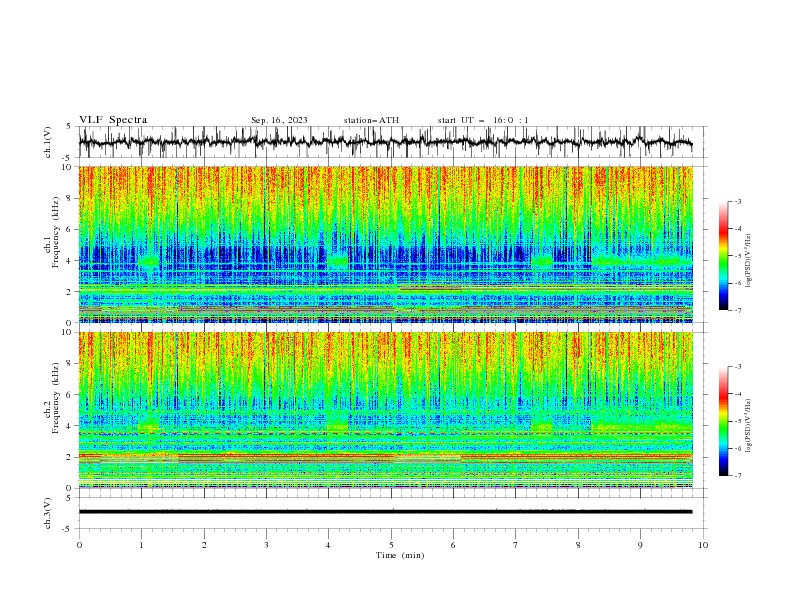Viewport: 792px width, 612px height.
Task: Click the ch.1 PSD color bar
Action: [724, 255]
